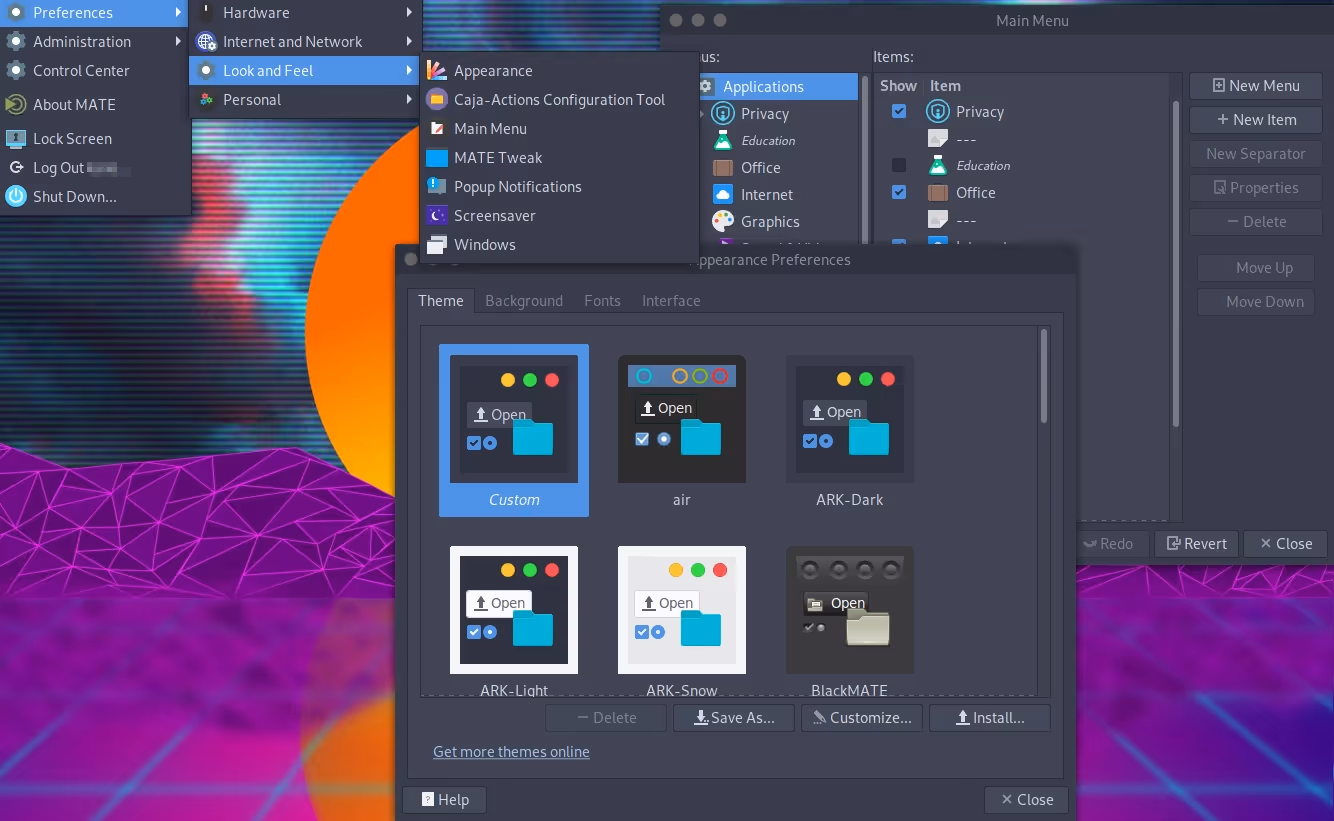The height and width of the screenshot is (821, 1334).
Task: Click the About MATE icon
Action: click(x=15, y=104)
